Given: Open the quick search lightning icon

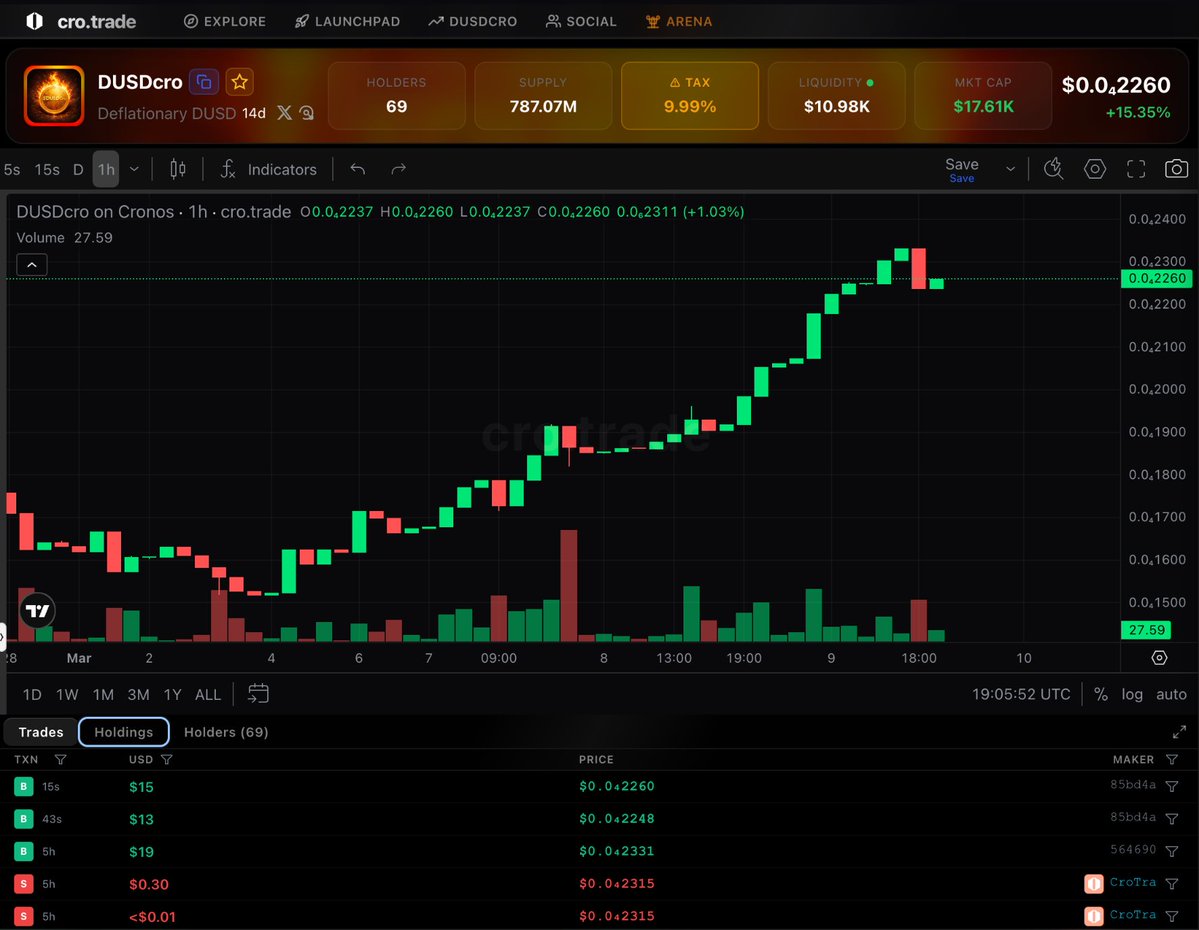Looking at the screenshot, I should click(x=1053, y=169).
